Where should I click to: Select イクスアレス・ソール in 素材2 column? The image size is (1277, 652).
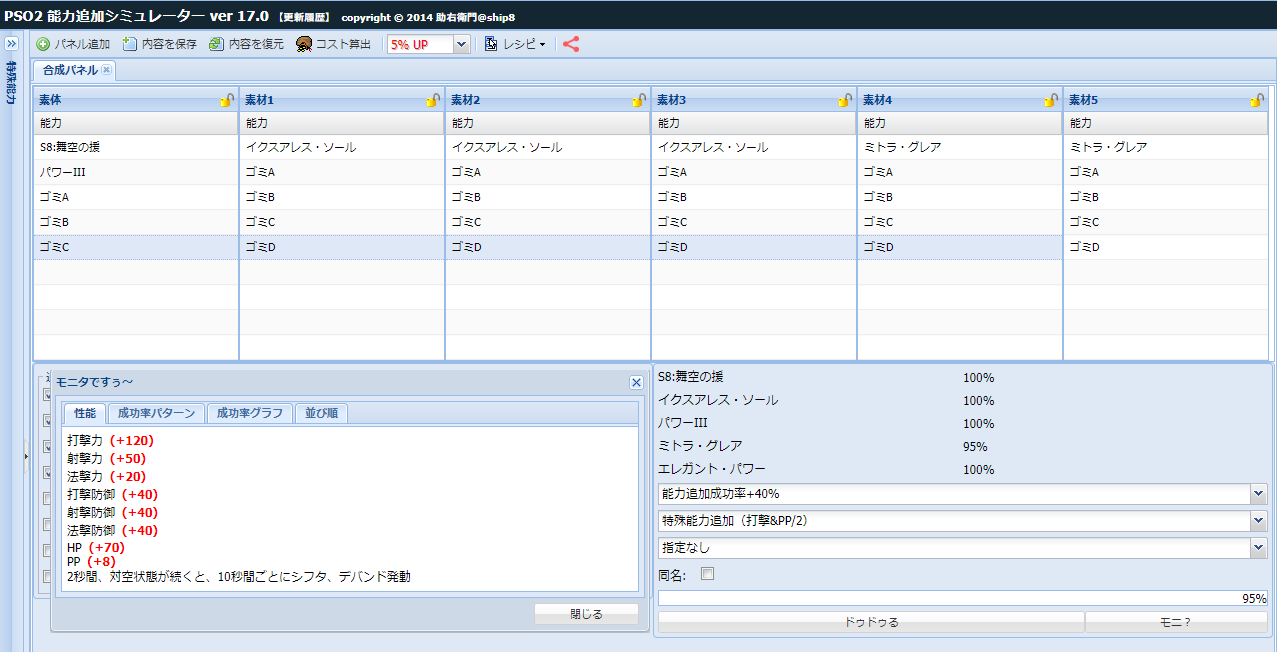click(548, 147)
